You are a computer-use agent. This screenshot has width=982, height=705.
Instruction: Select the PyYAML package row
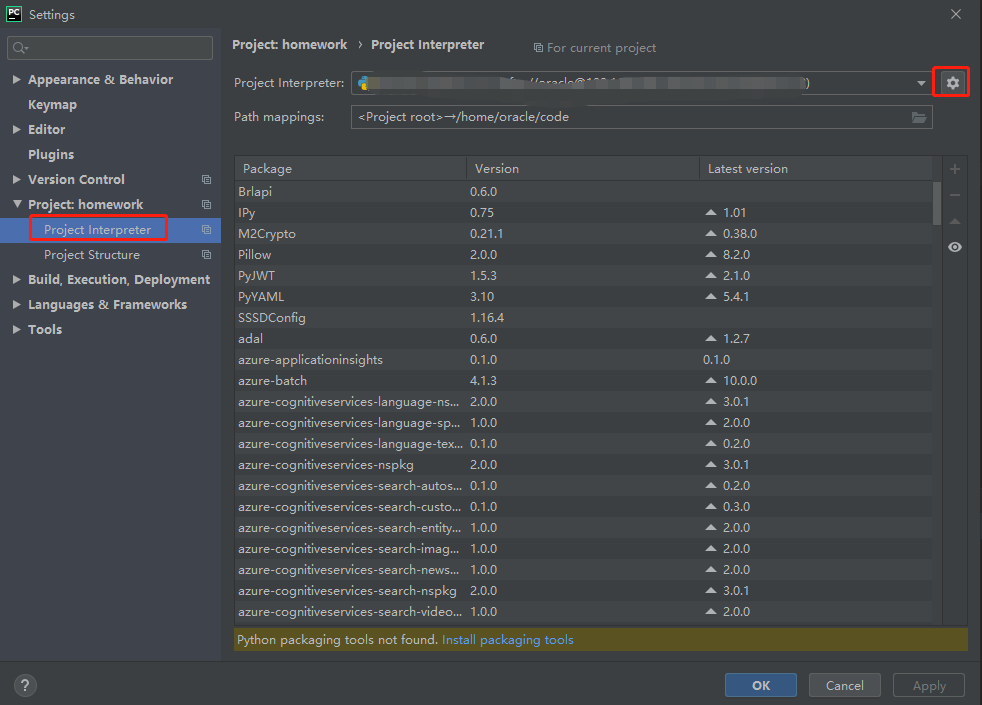(584, 297)
